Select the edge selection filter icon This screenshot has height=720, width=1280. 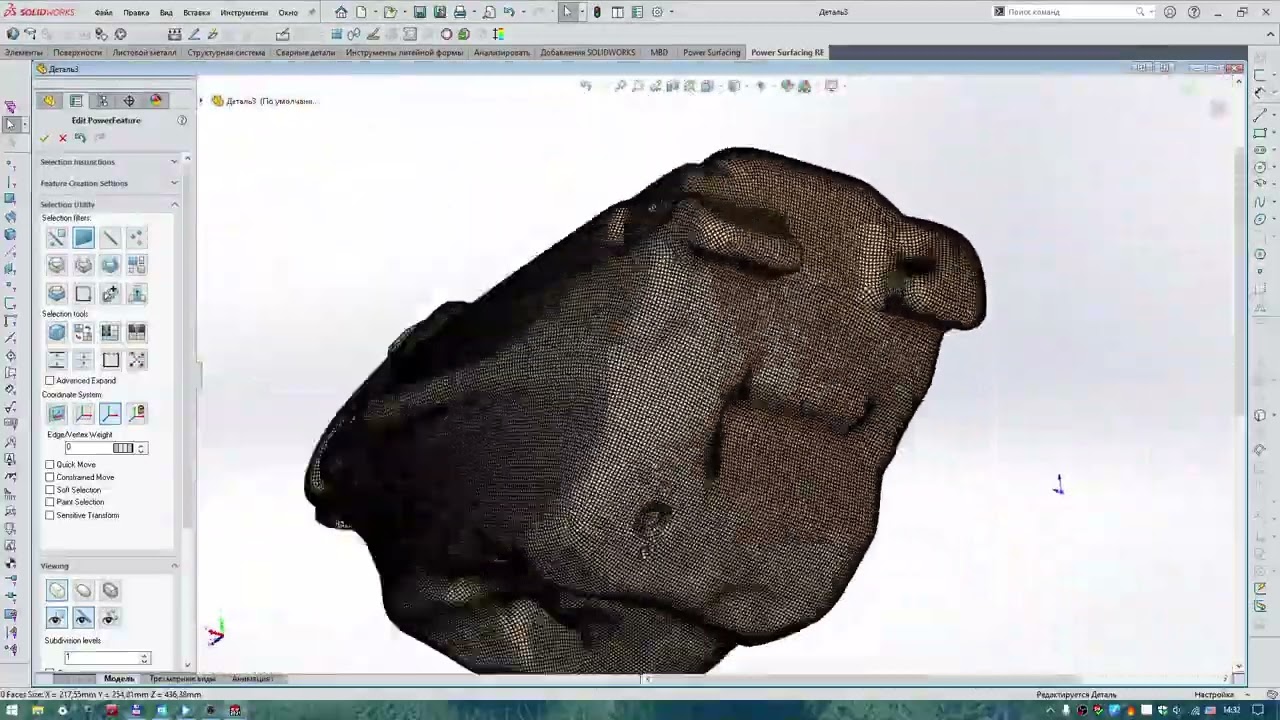110,237
